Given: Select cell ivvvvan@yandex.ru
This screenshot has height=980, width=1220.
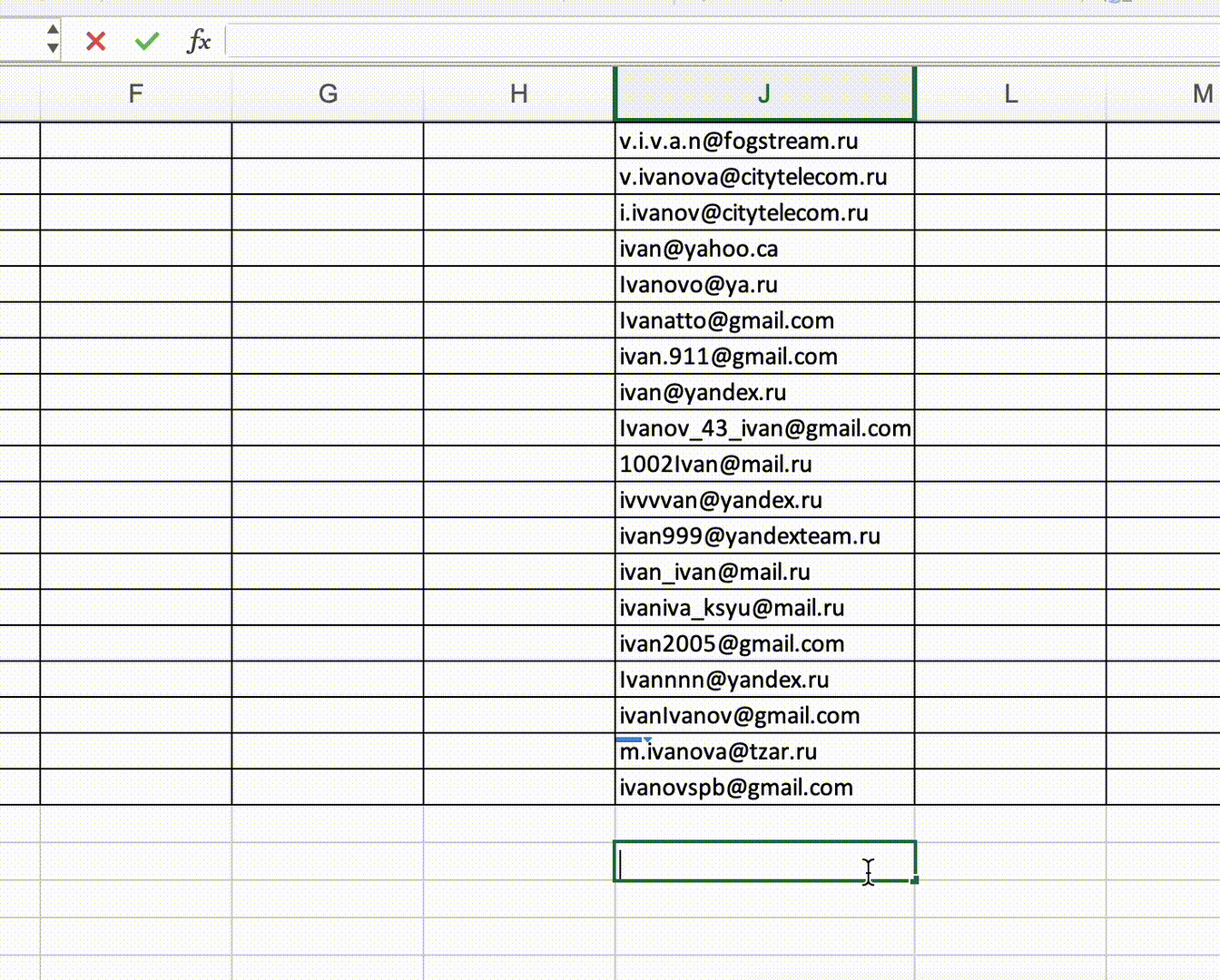Looking at the screenshot, I should 764,500.
